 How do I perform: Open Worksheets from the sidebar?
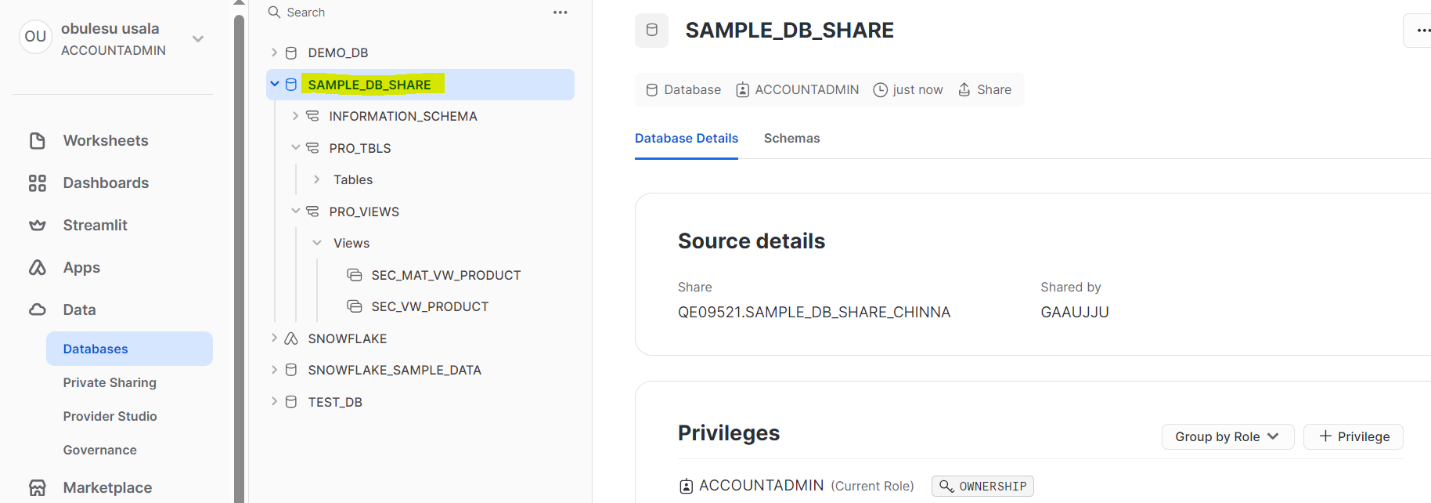tap(105, 141)
